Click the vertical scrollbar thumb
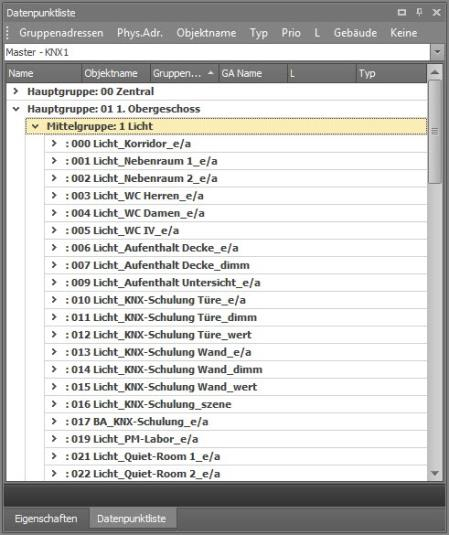 pyautogui.click(x=435, y=132)
